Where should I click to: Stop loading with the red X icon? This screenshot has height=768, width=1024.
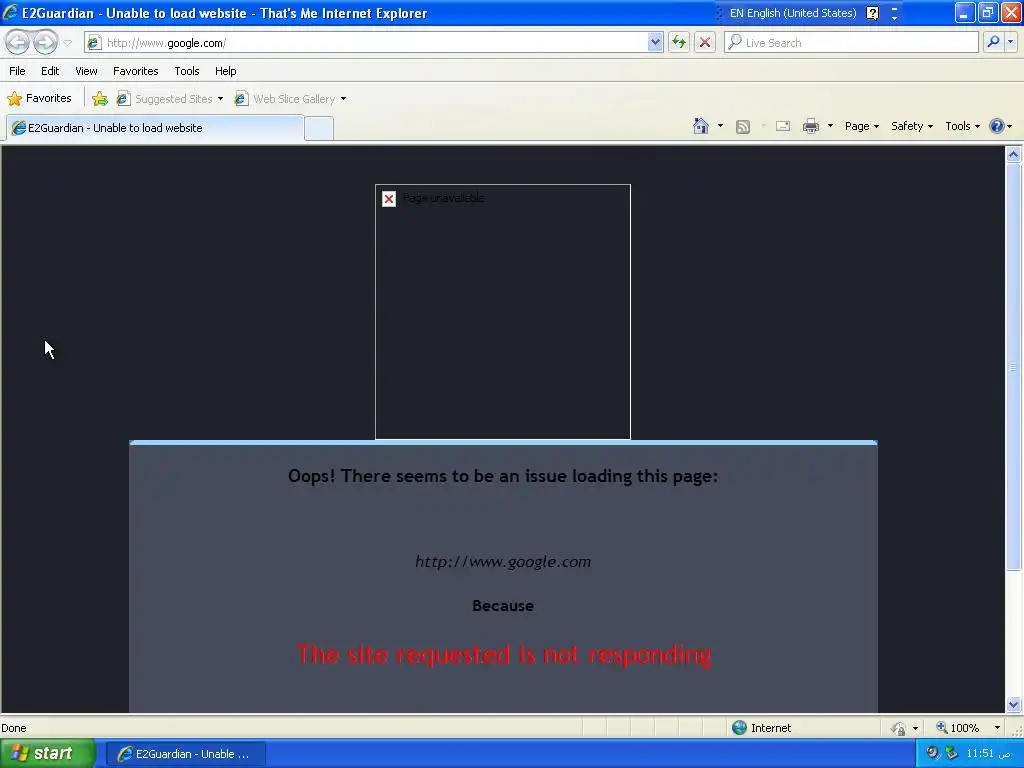(x=705, y=43)
